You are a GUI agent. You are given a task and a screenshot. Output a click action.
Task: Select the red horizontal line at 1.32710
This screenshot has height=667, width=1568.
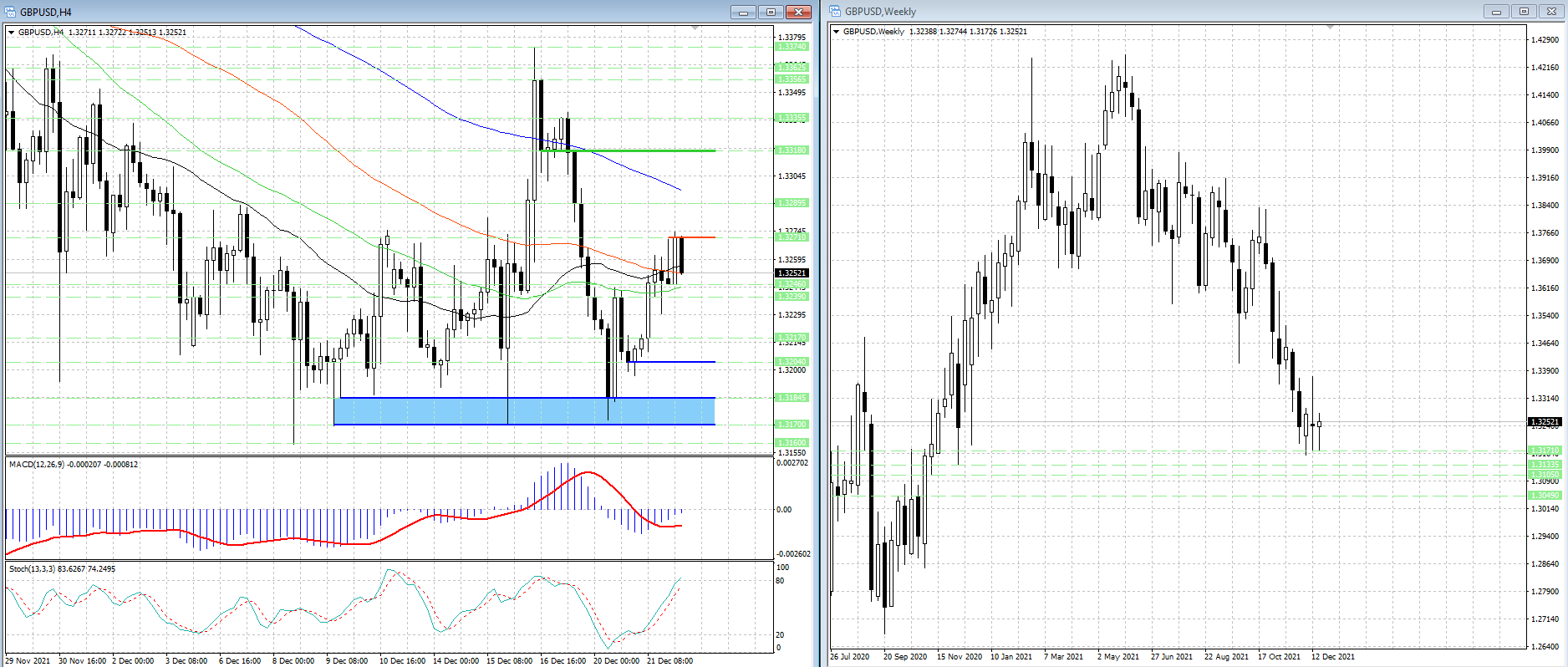(691, 237)
